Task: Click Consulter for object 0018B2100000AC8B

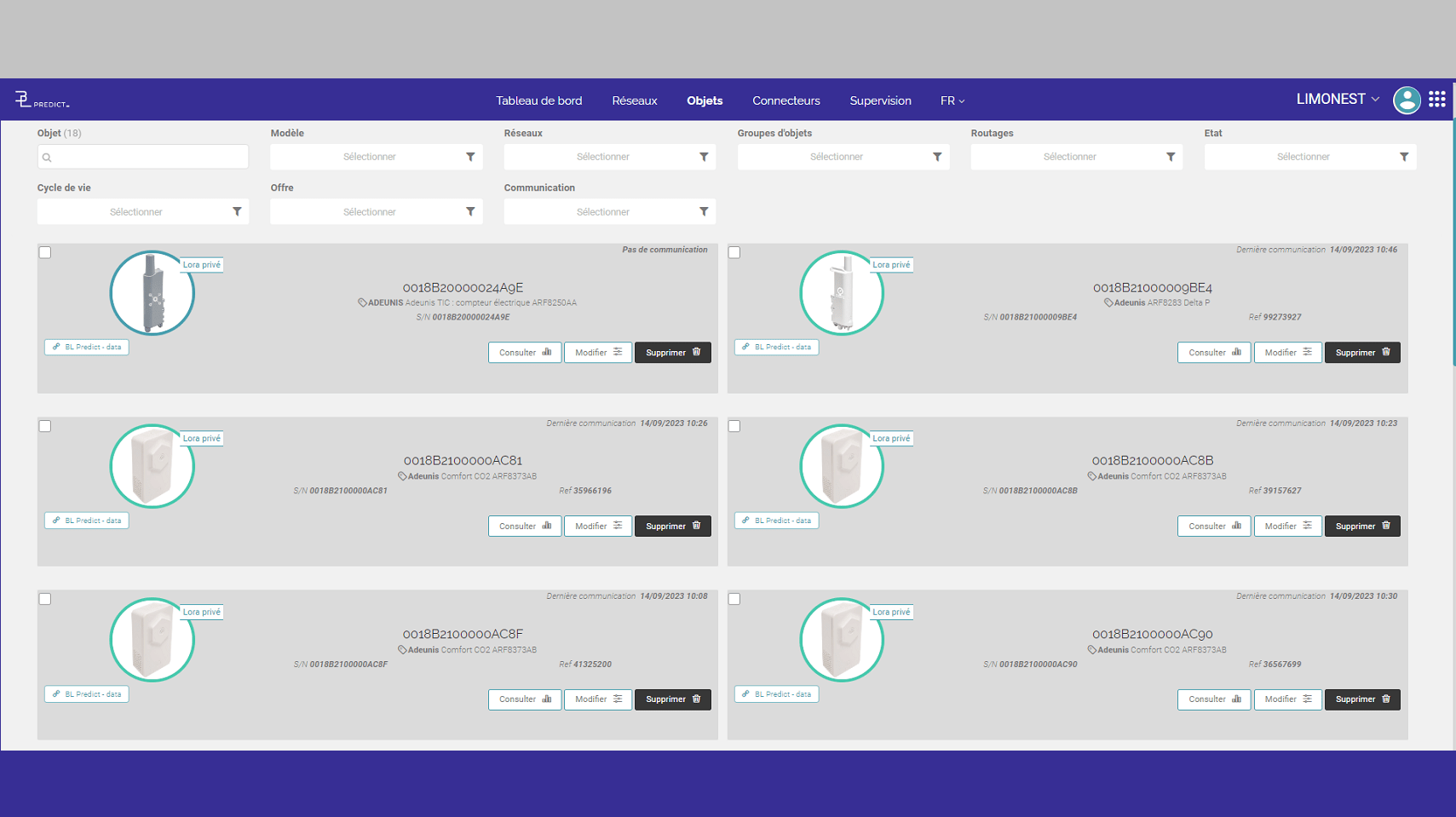Action: pos(1214,526)
